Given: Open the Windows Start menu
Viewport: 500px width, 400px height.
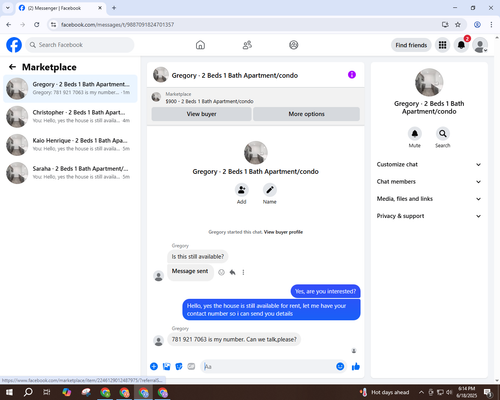Looking at the screenshot, I should [x=9, y=392].
